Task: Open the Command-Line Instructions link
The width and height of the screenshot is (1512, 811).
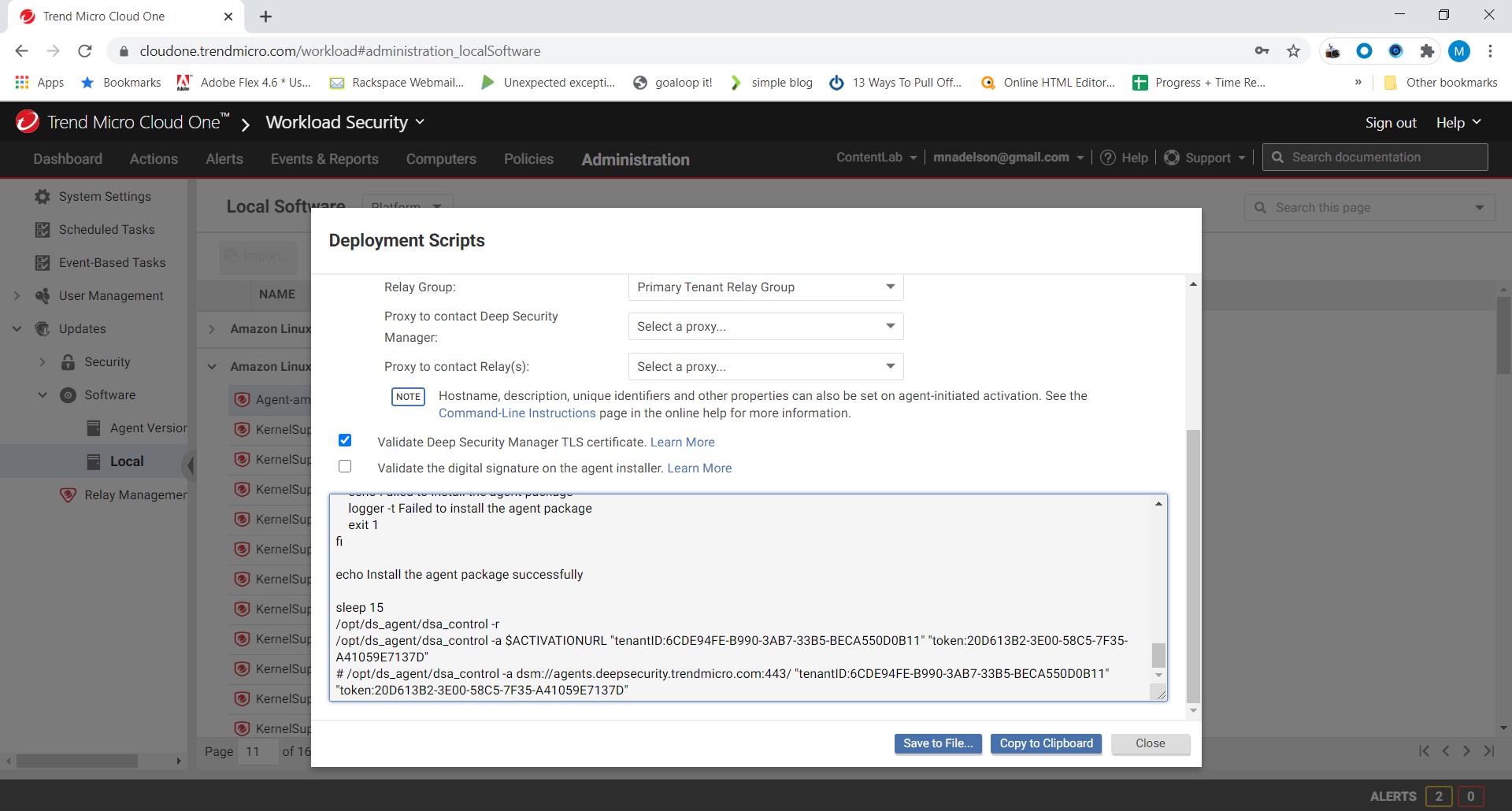Action: tap(517, 413)
